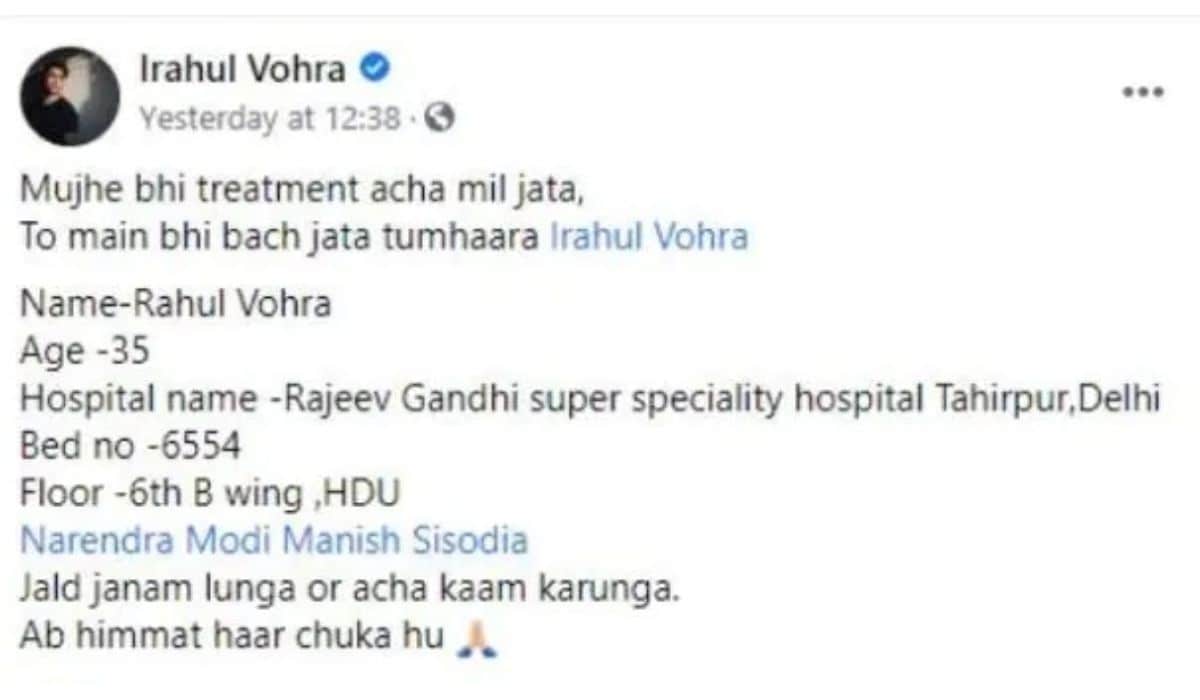Click the blue verified checkmark badge
The image size is (1200, 700).
[x=375, y=69]
